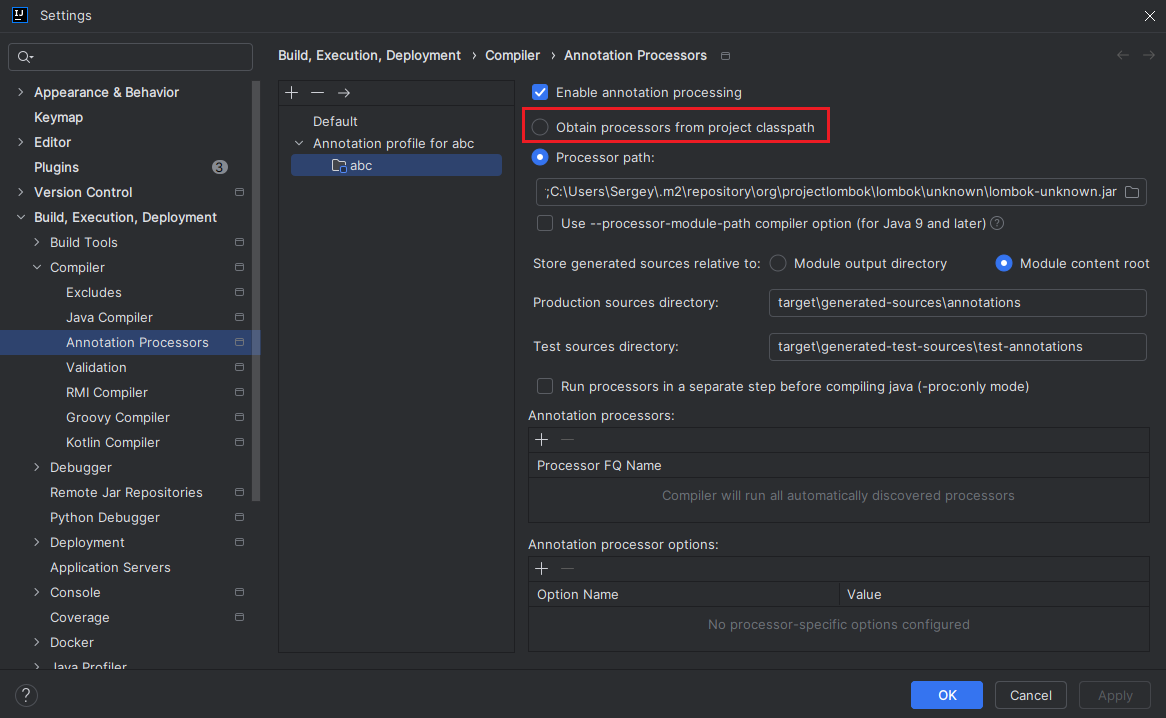The height and width of the screenshot is (718, 1166).
Task: Open the Java Compiler settings page
Action: [x=109, y=318]
